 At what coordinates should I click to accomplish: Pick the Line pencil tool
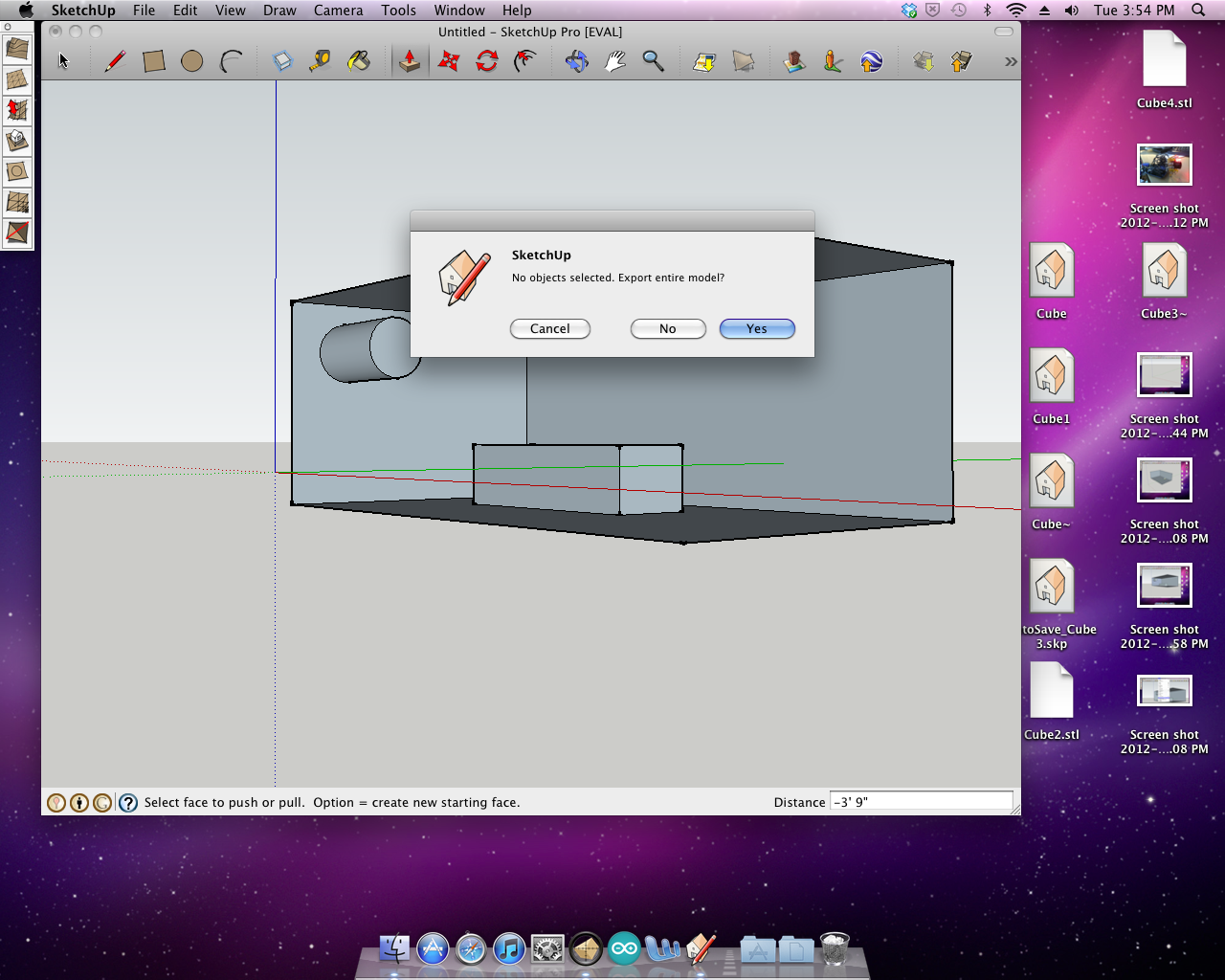coord(115,60)
